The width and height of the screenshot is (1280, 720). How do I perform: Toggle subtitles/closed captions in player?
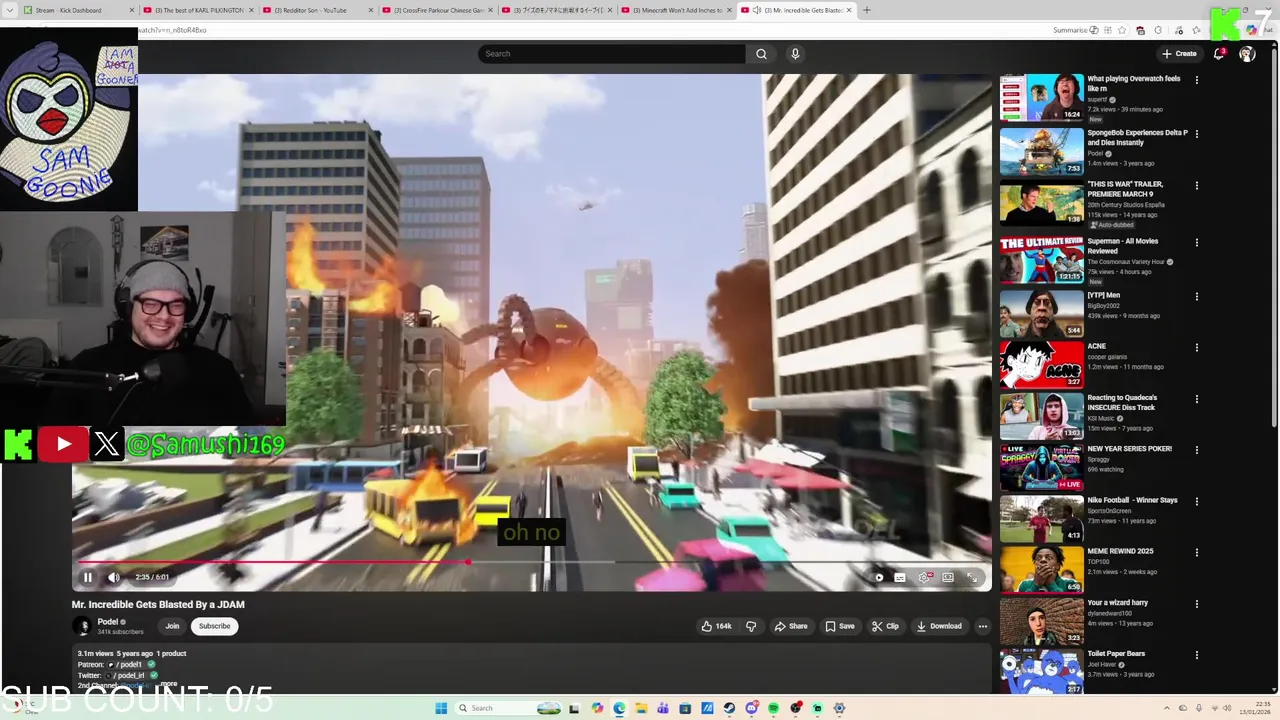pos(900,577)
